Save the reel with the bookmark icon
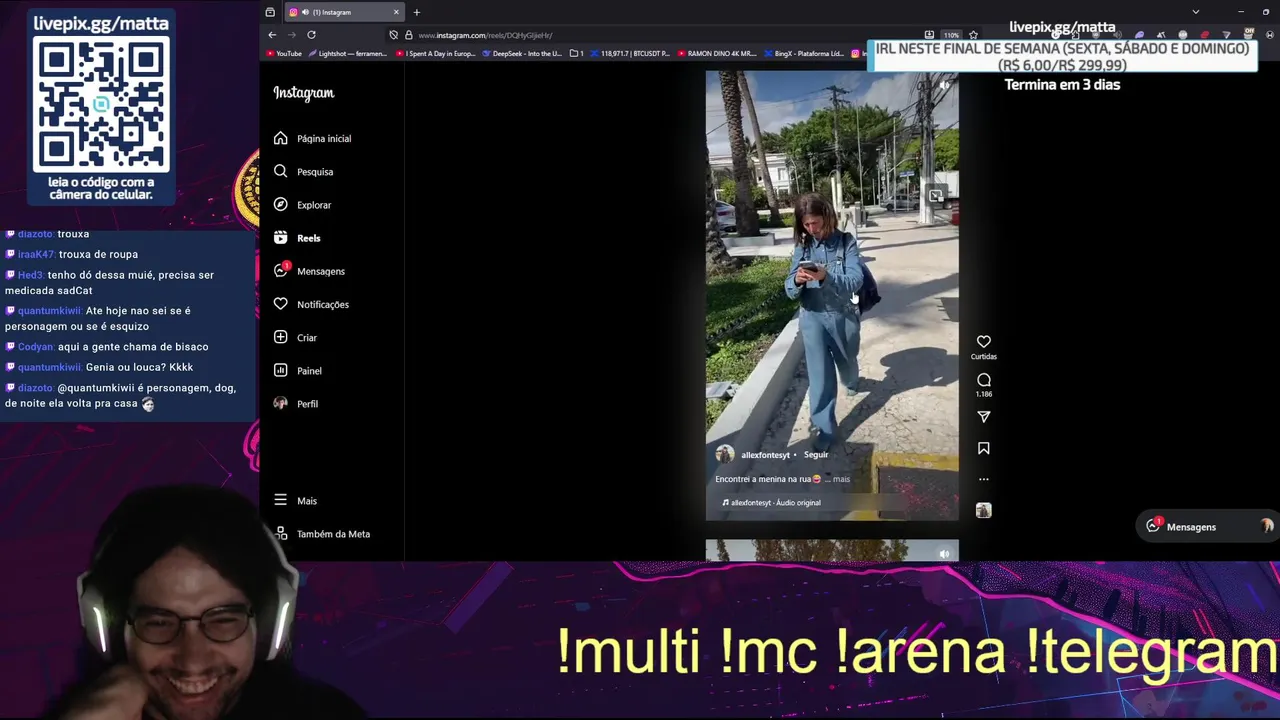This screenshot has height=720, width=1280. [x=984, y=448]
